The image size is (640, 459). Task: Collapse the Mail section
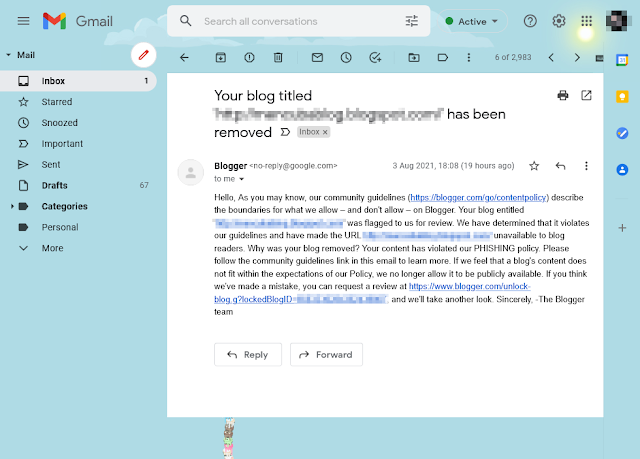point(8,55)
